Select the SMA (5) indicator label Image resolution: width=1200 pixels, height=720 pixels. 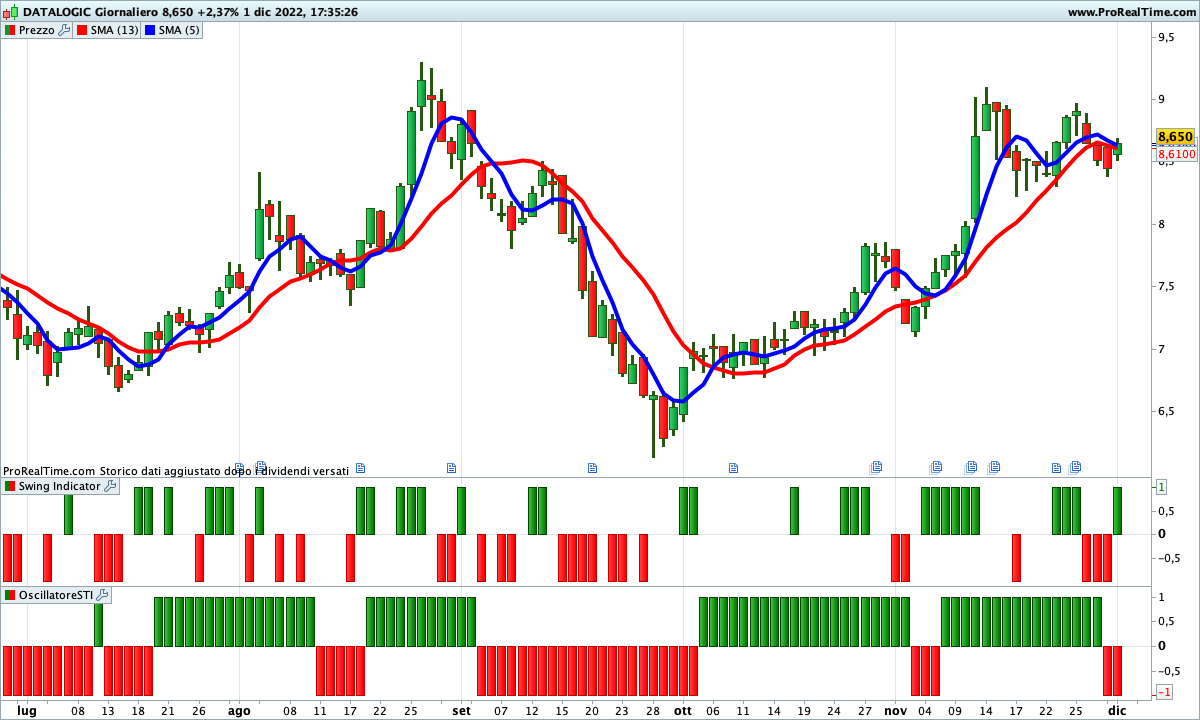pos(179,30)
